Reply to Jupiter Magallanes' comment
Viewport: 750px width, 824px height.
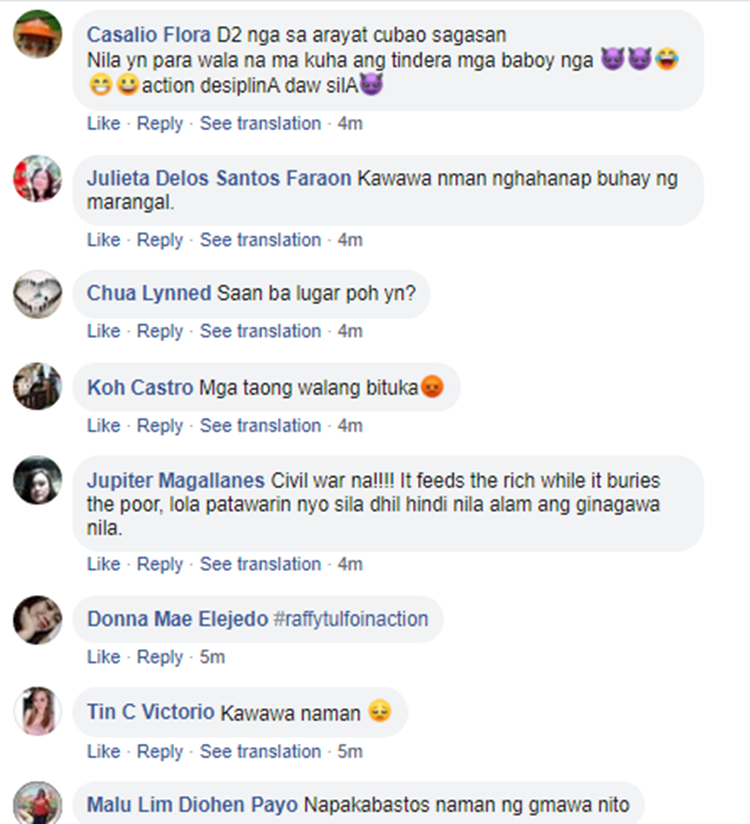pyautogui.click(x=160, y=564)
